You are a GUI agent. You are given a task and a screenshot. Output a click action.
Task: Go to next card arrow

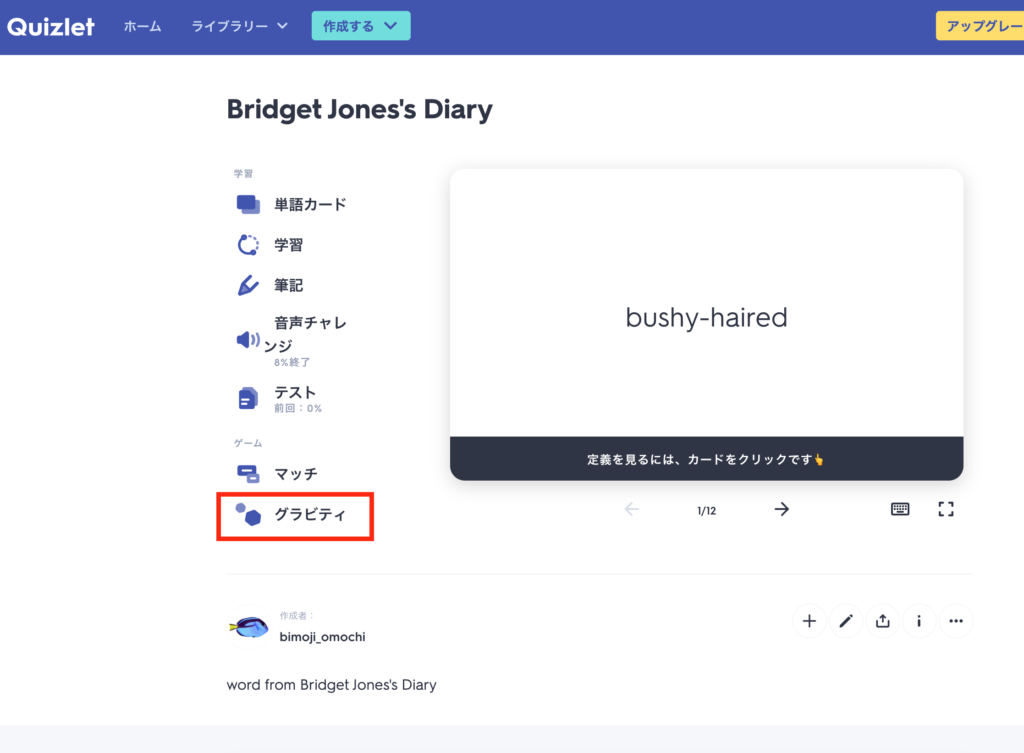(x=782, y=509)
